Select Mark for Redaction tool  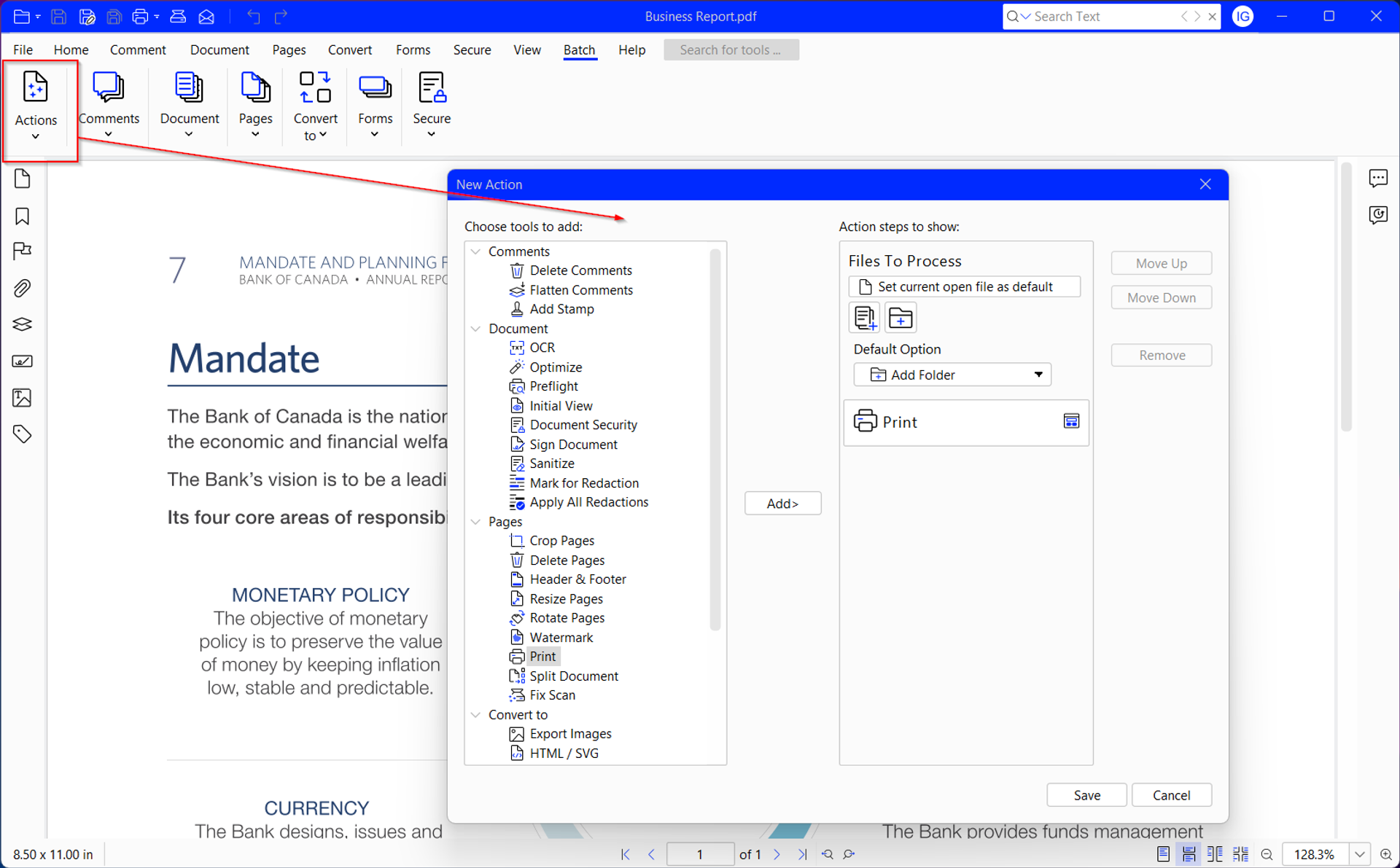pos(583,483)
